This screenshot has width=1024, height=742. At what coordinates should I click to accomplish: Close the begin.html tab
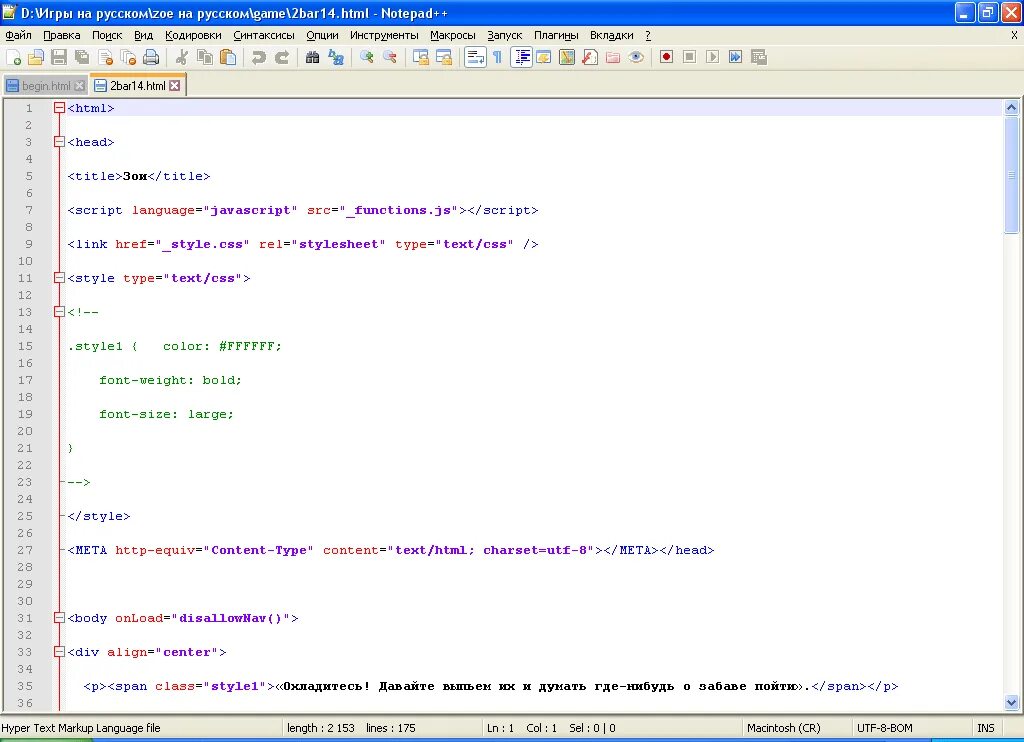[80, 86]
